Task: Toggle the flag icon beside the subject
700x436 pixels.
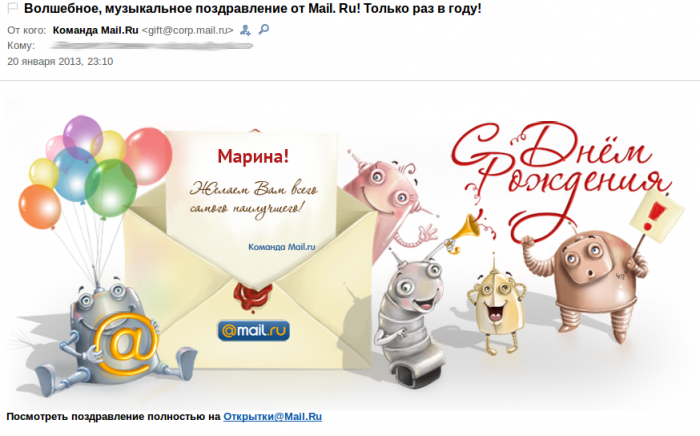Action: [12, 8]
